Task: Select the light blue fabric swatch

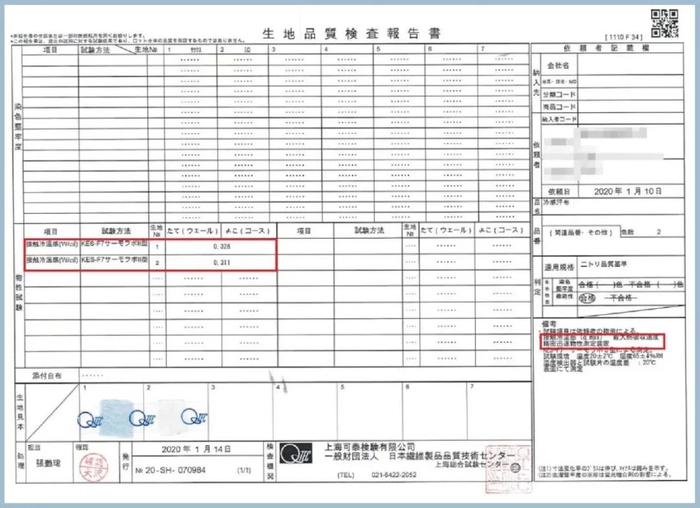Action: point(117,418)
